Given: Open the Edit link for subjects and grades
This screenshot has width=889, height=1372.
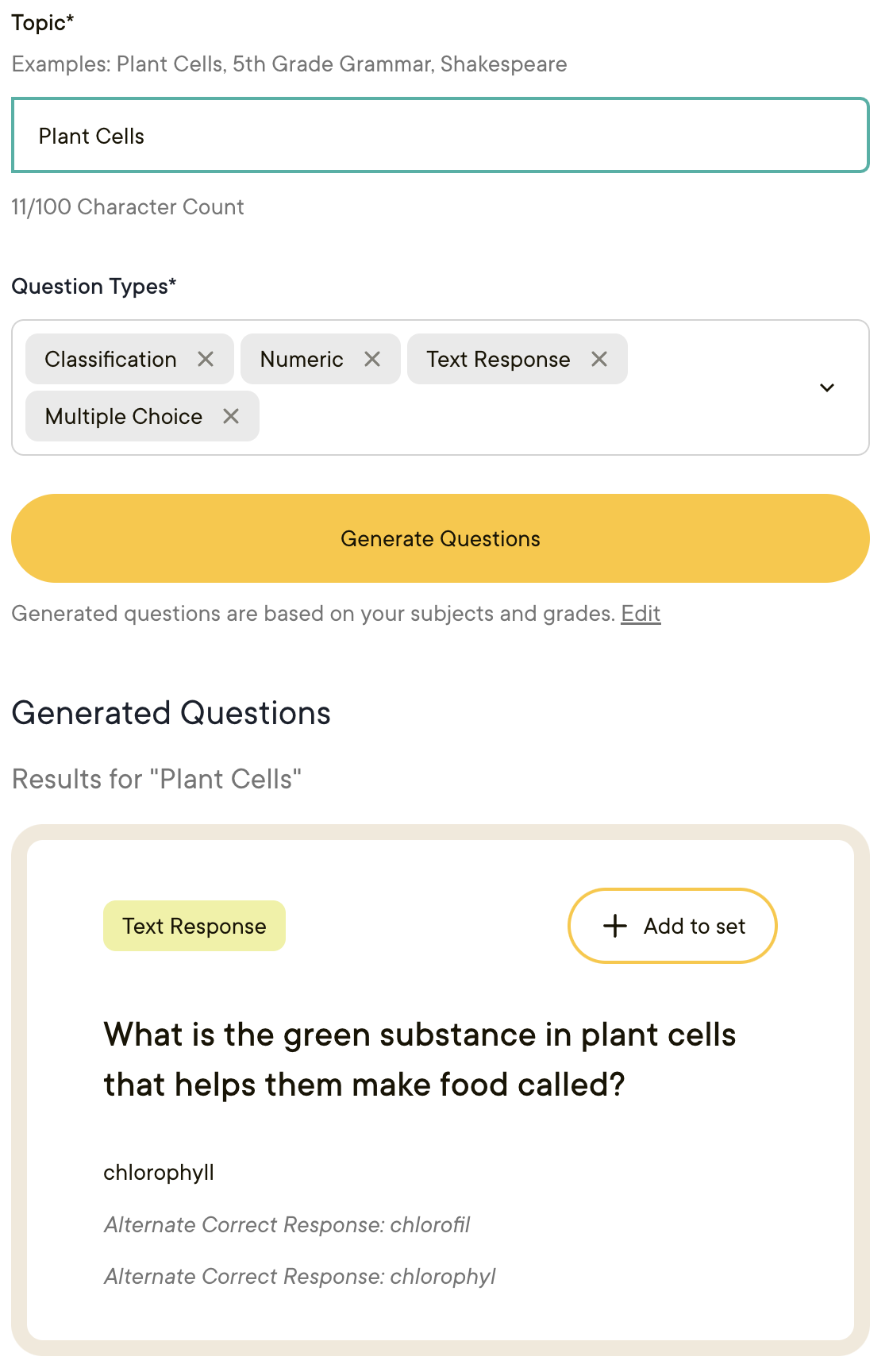Looking at the screenshot, I should (641, 613).
